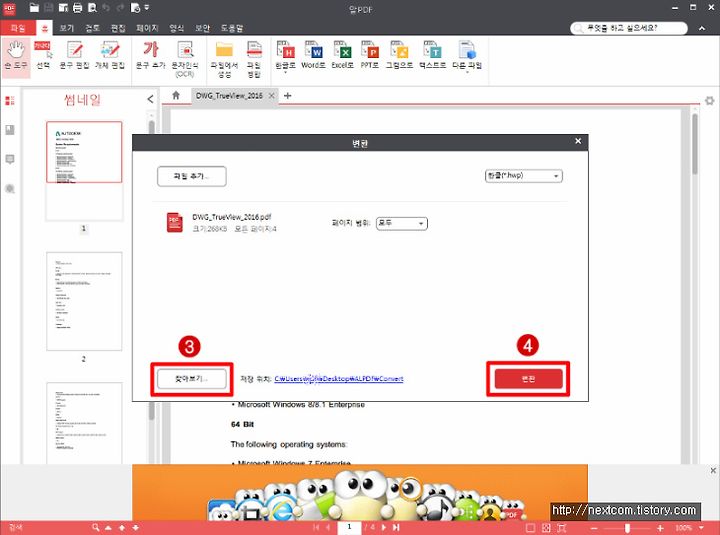Click zoom in plus in status bar
Screen dimensions: 720x535
pos(660,528)
